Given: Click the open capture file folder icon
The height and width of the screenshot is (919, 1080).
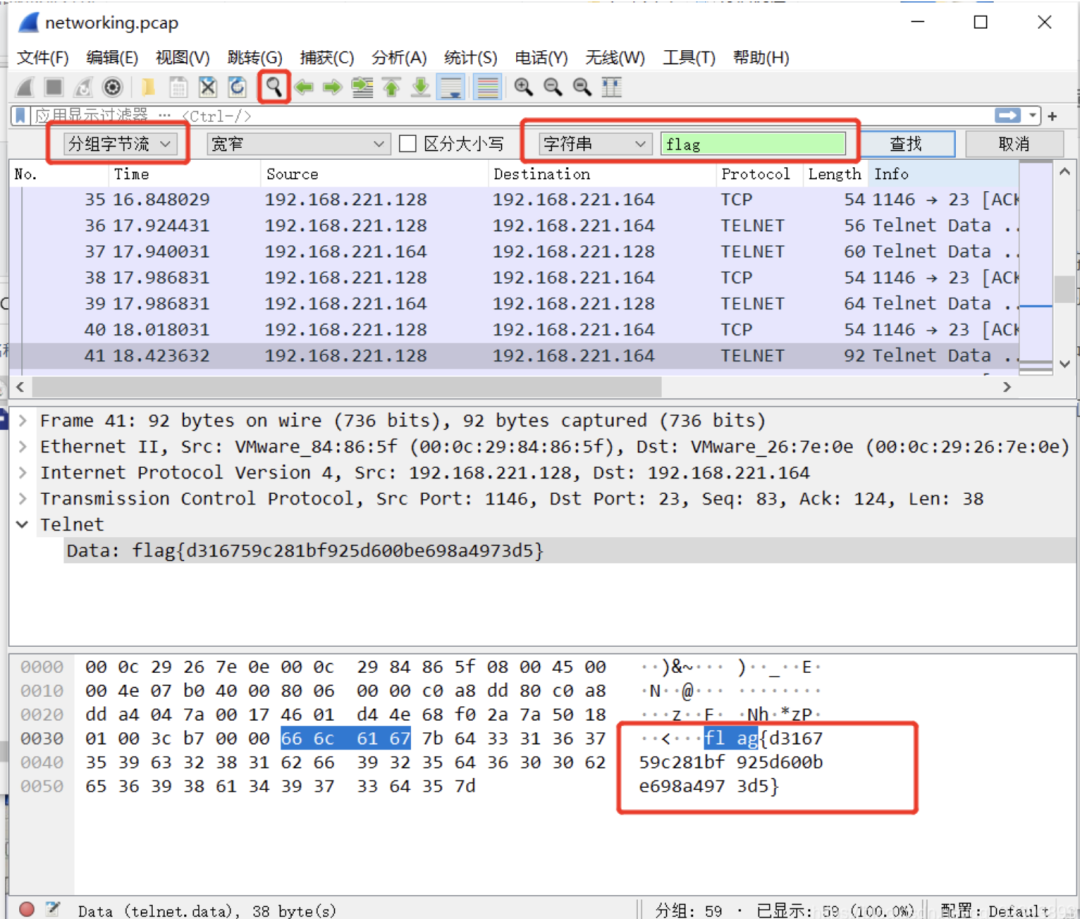Looking at the screenshot, I should (147, 87).
